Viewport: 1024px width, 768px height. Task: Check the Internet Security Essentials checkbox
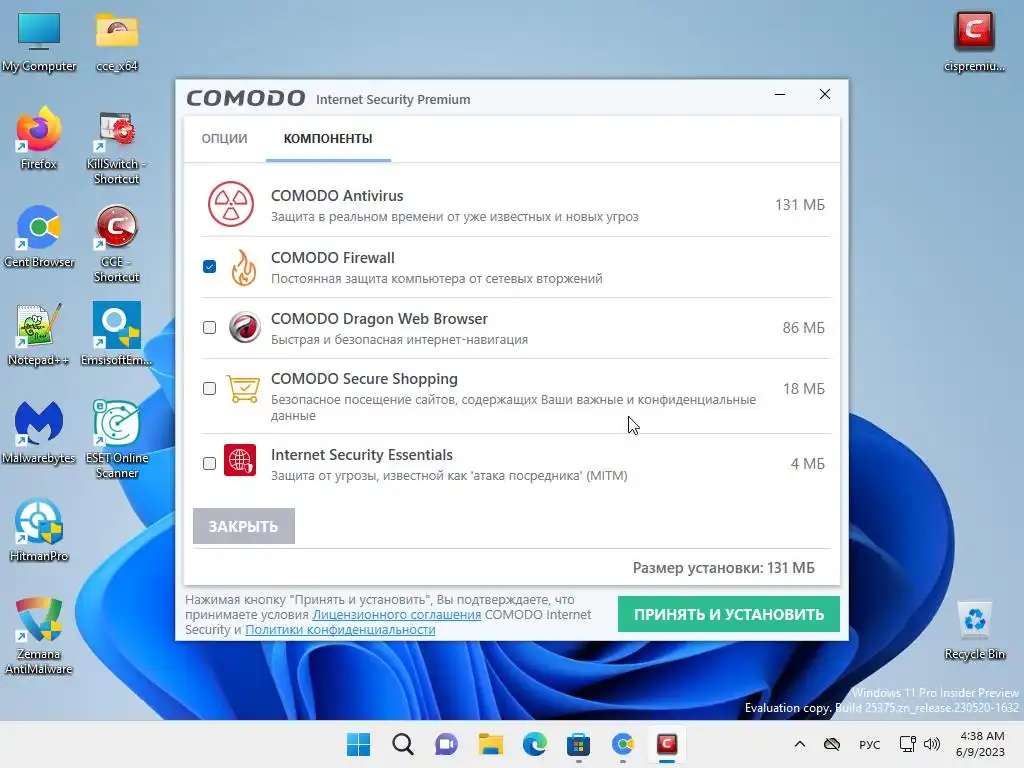coord(209,463)
